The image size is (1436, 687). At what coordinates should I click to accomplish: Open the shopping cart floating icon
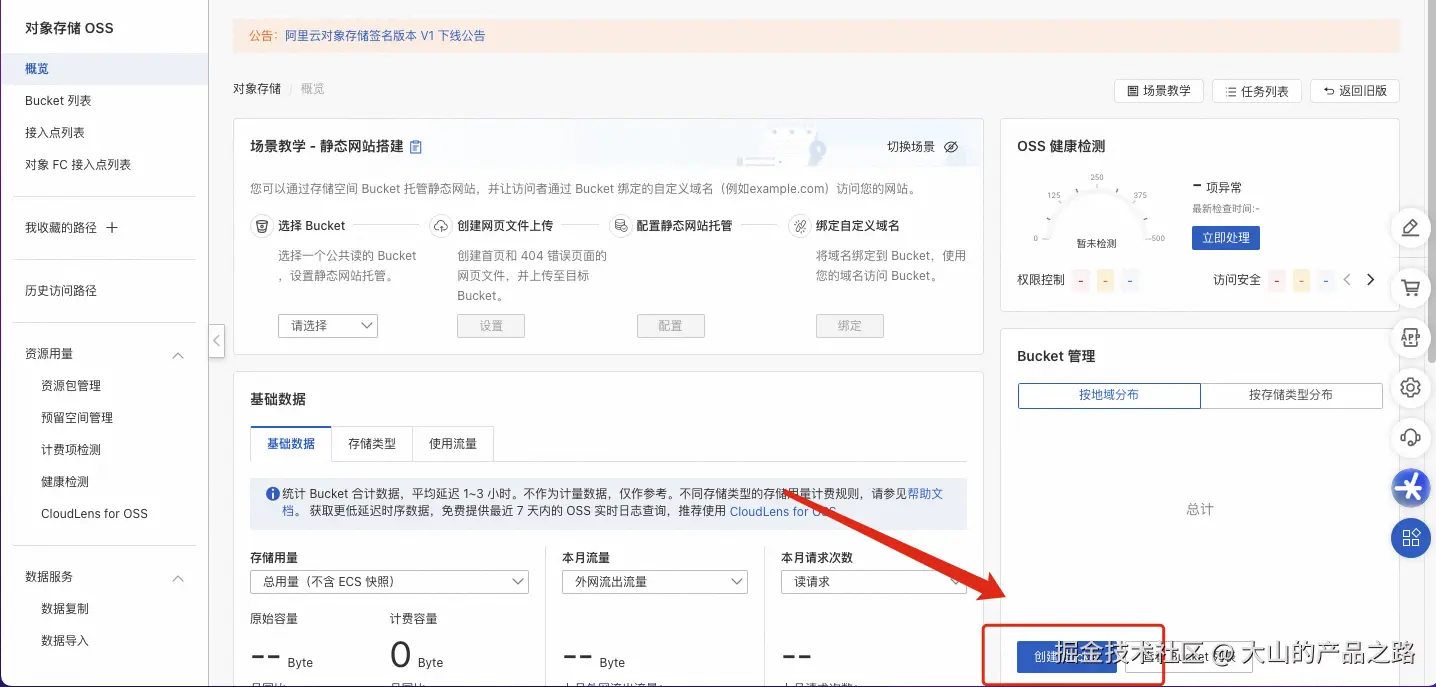1411,288
